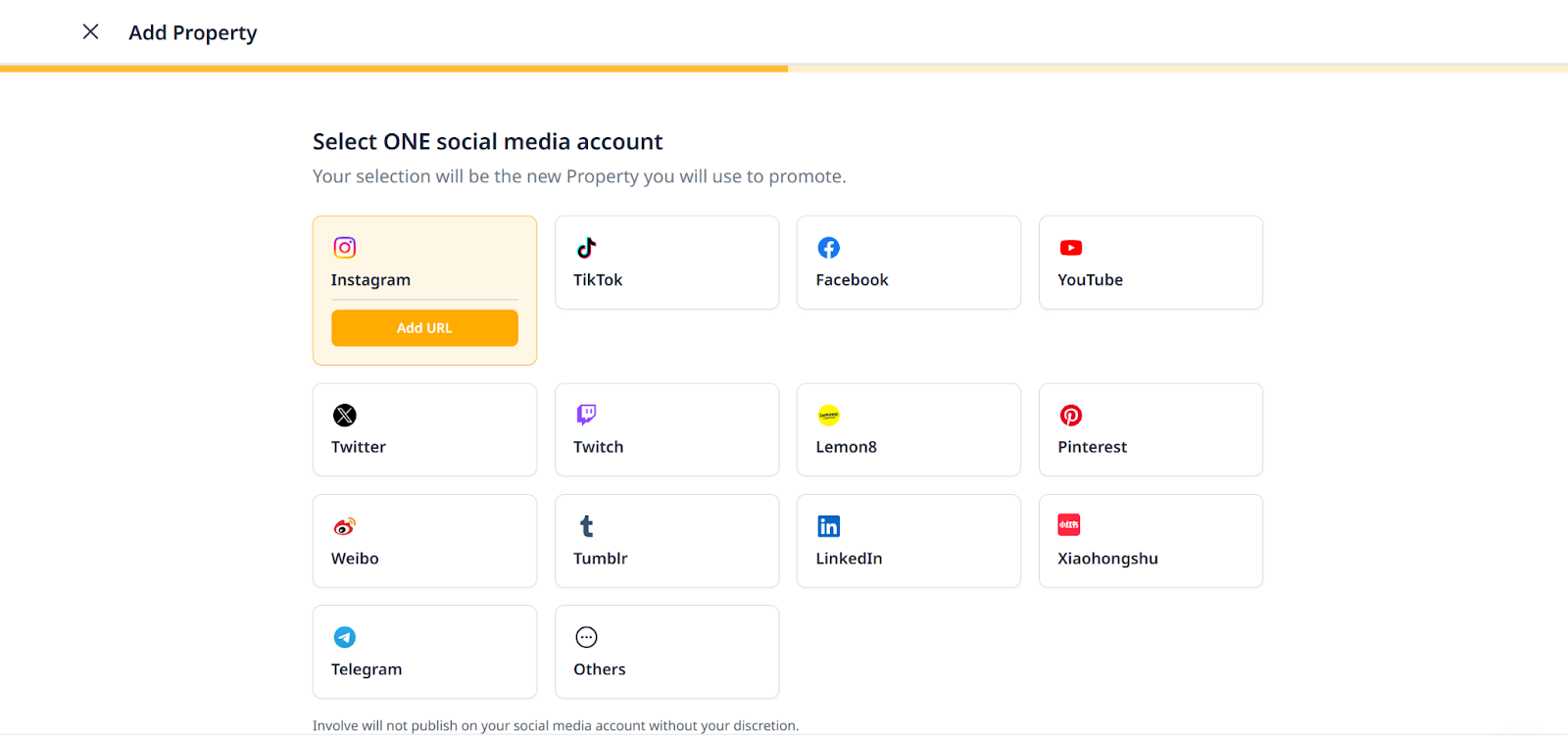The width and height of the screenshot is (1568, 736).
Task: Click the Telegram paper plane icon
Action: pos(344,637)
